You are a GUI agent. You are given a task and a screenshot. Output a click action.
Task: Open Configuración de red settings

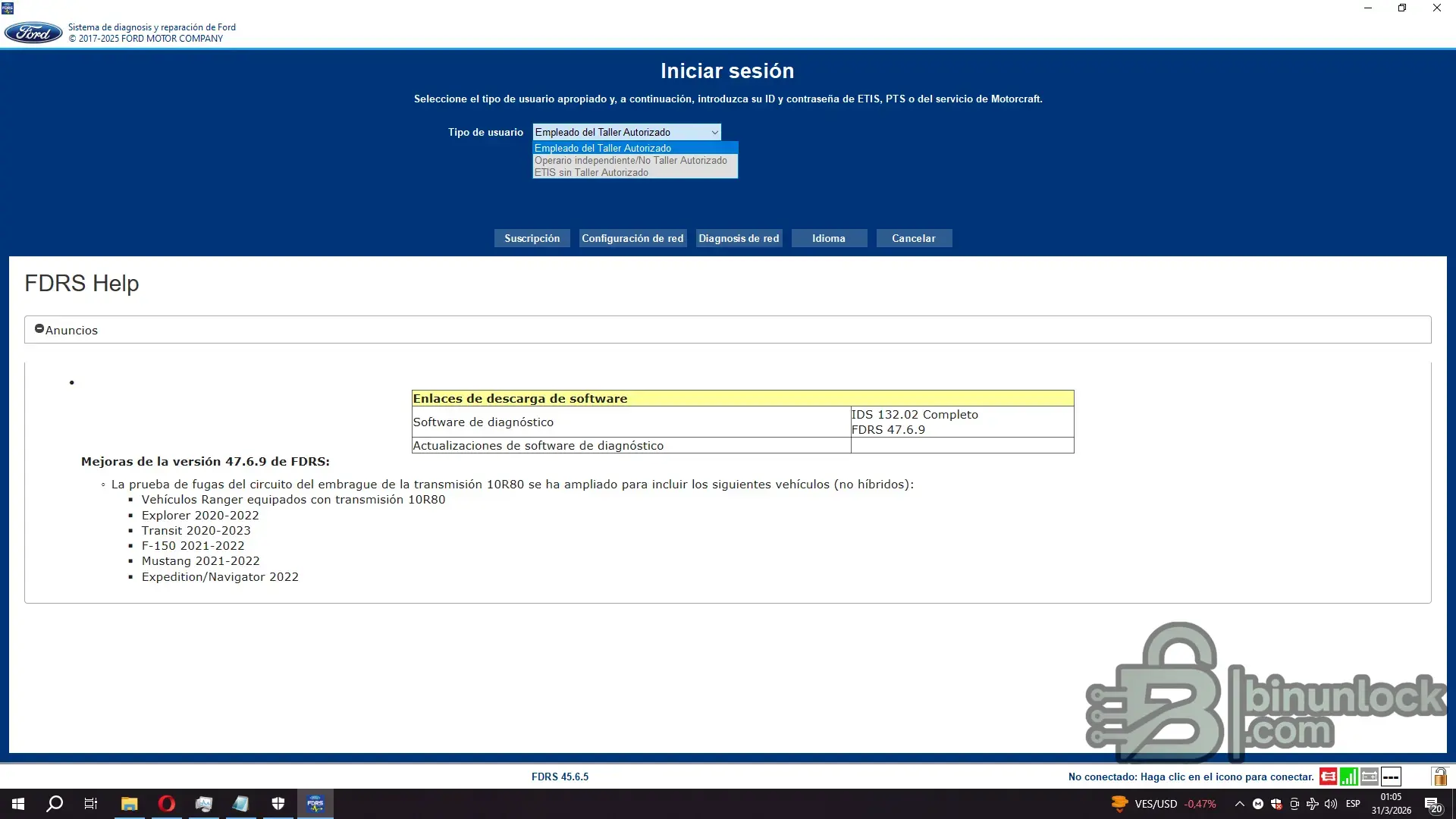pos(632,238)
